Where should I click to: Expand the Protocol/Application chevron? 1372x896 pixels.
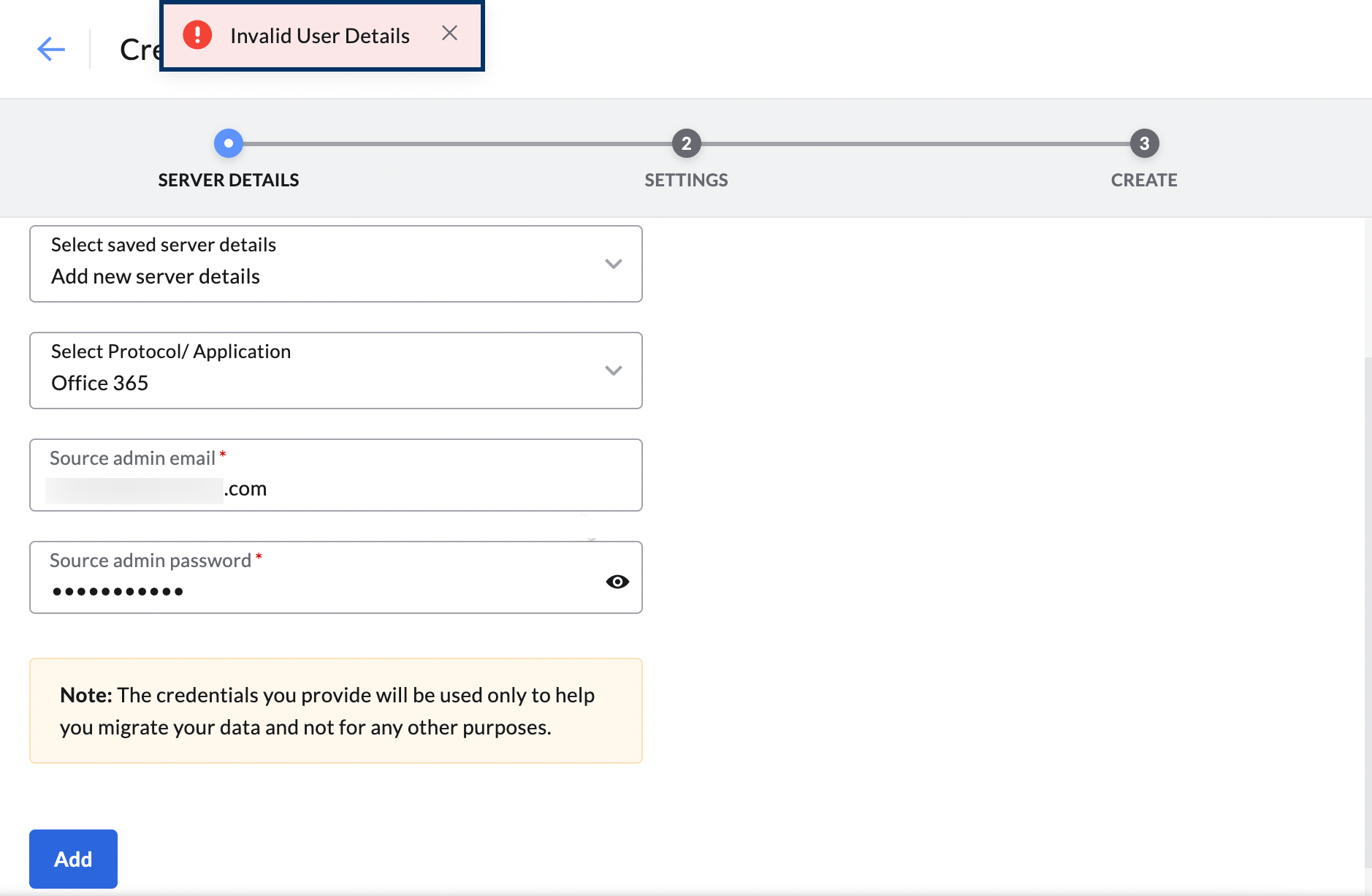click(613, 371)
